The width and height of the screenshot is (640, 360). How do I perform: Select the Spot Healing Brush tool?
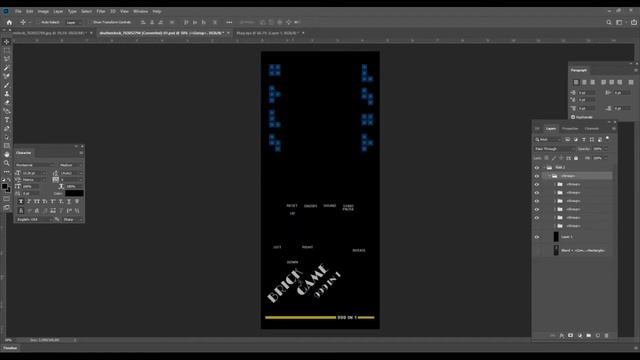tap(7, 76)
